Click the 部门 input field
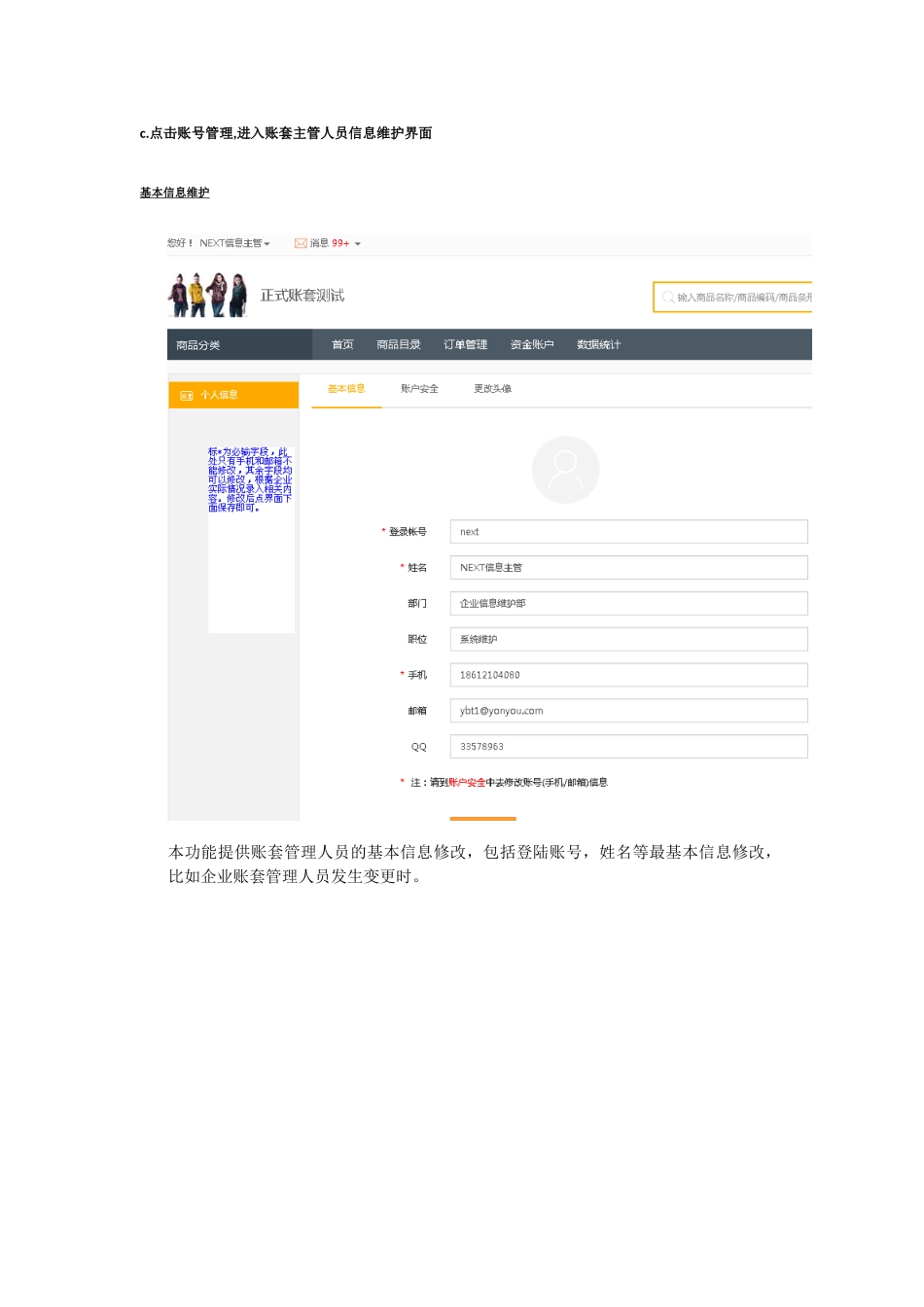Image resolution: width=924 pixels, height=1307 pixels. [628, 604]
